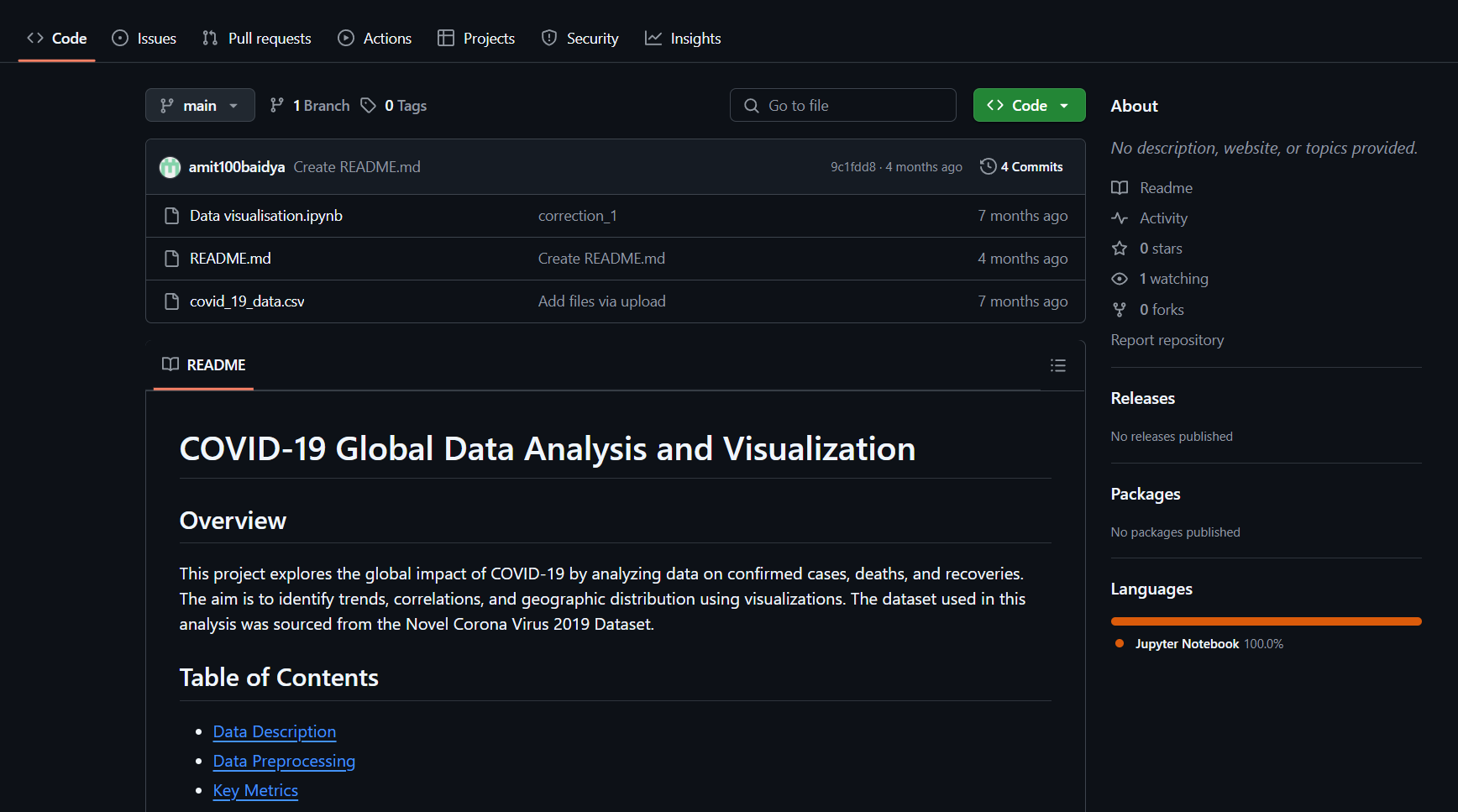The width and height of the screenshot is (1458, 812).
Task: Click Report repository link
Action: click(x=1167, y=340)
